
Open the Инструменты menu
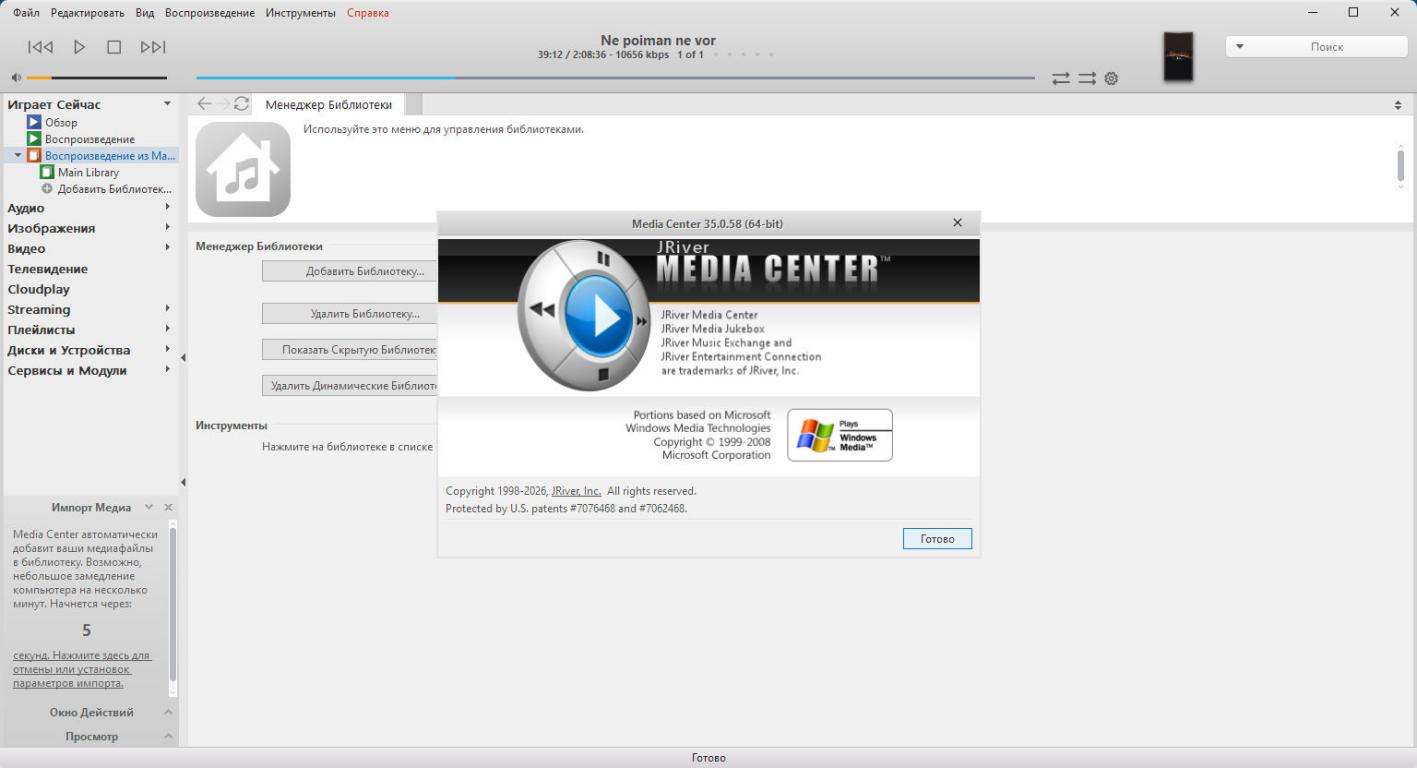point(300,13)
